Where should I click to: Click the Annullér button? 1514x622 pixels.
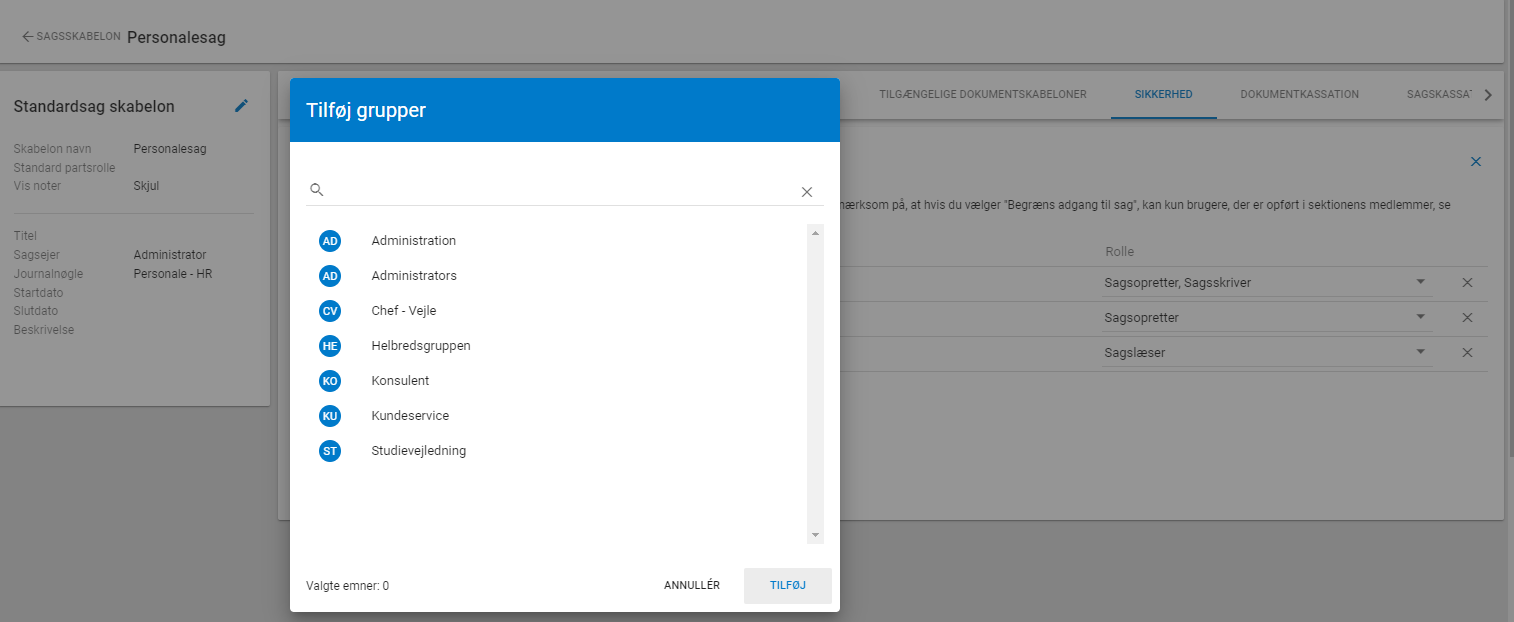pyautogui.click(x=692, y=586)
